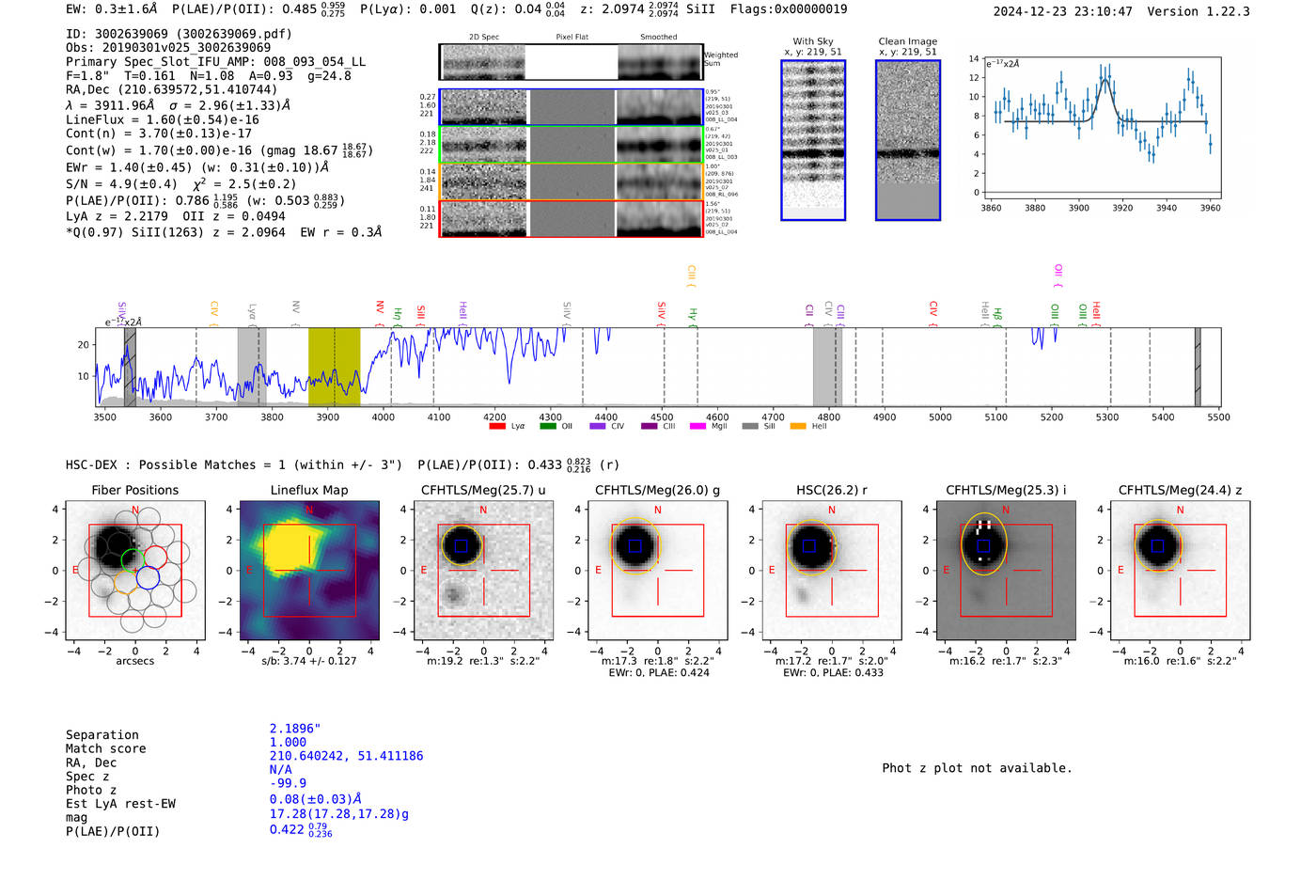This screenshot has height=896, width=1316.
Task: Click 'LyA z = 2.2179' line
Action: tap(117, 216)
